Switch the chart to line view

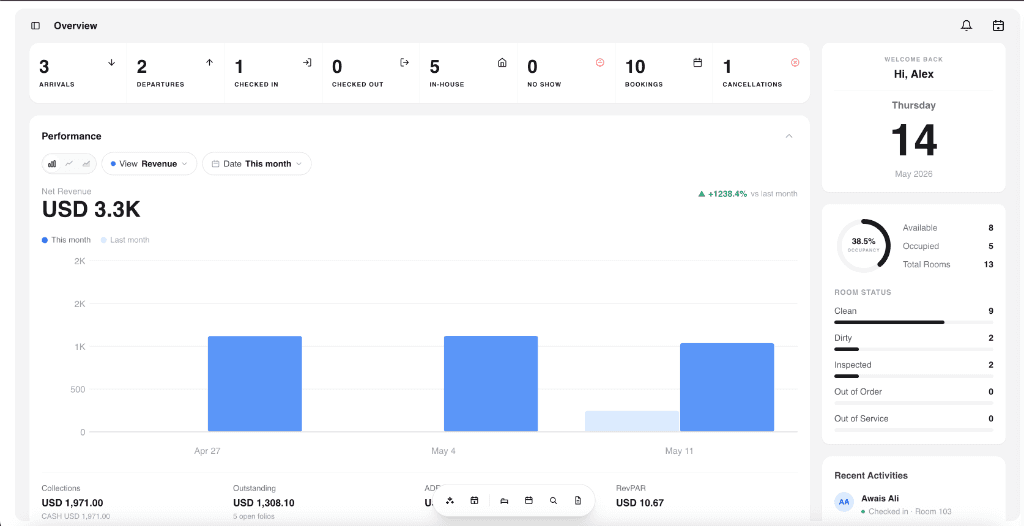69,164
